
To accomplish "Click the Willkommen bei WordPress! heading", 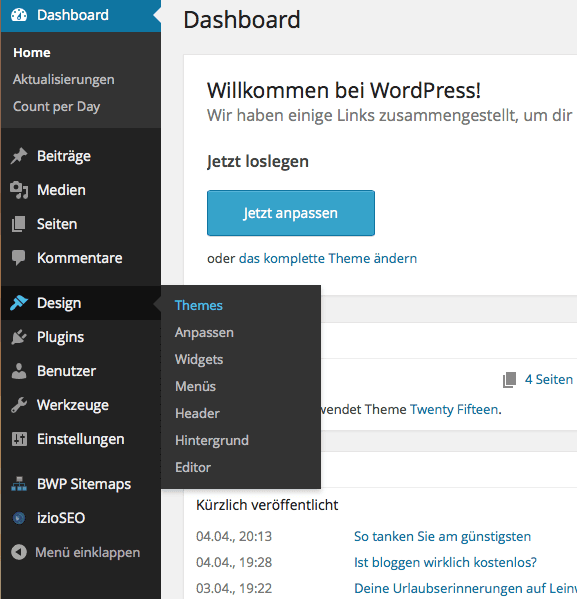I will [344, 91].
